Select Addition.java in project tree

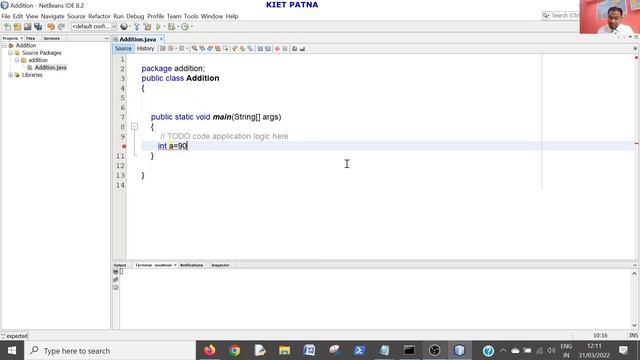coord(50,68)
